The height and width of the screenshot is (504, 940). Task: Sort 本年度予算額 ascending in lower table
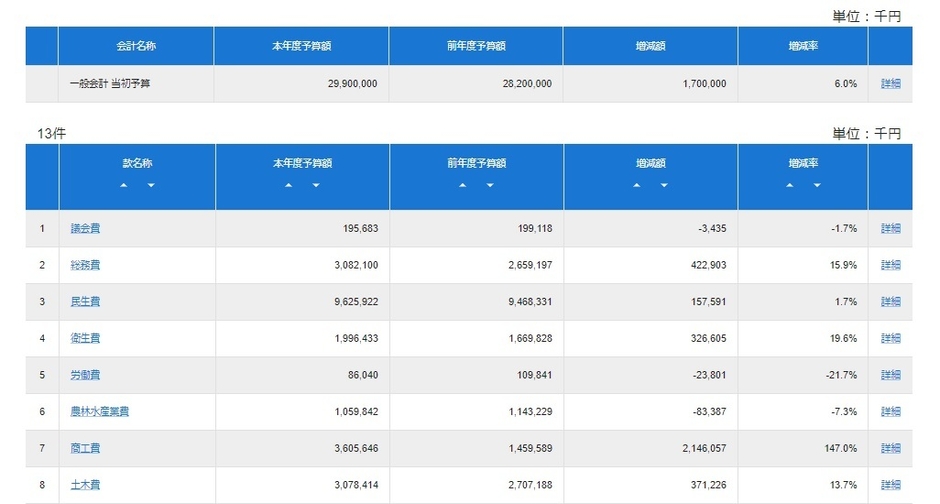click(x=289, y=186)
